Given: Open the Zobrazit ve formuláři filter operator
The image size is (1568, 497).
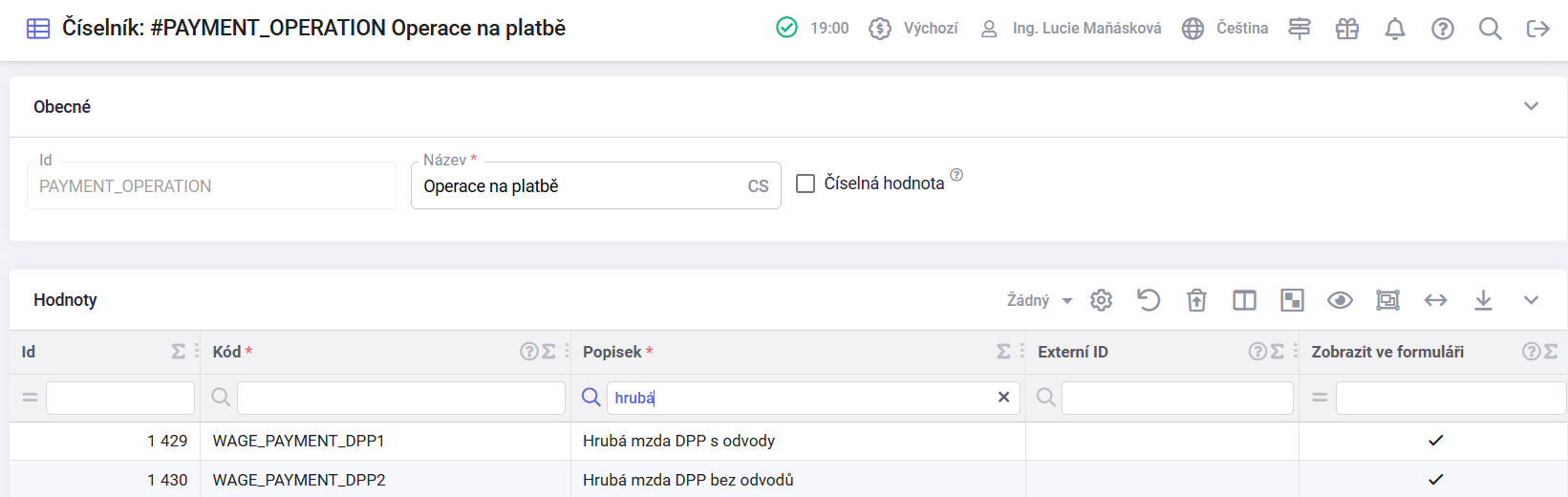Looking at the screenshot, I should [x=1320, y=398].
